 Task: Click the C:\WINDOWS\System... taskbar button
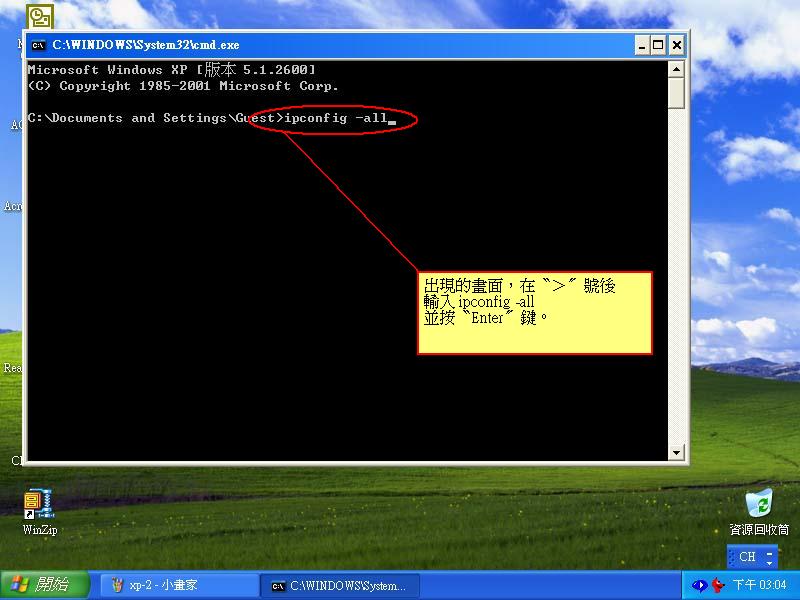coord(340,586)
